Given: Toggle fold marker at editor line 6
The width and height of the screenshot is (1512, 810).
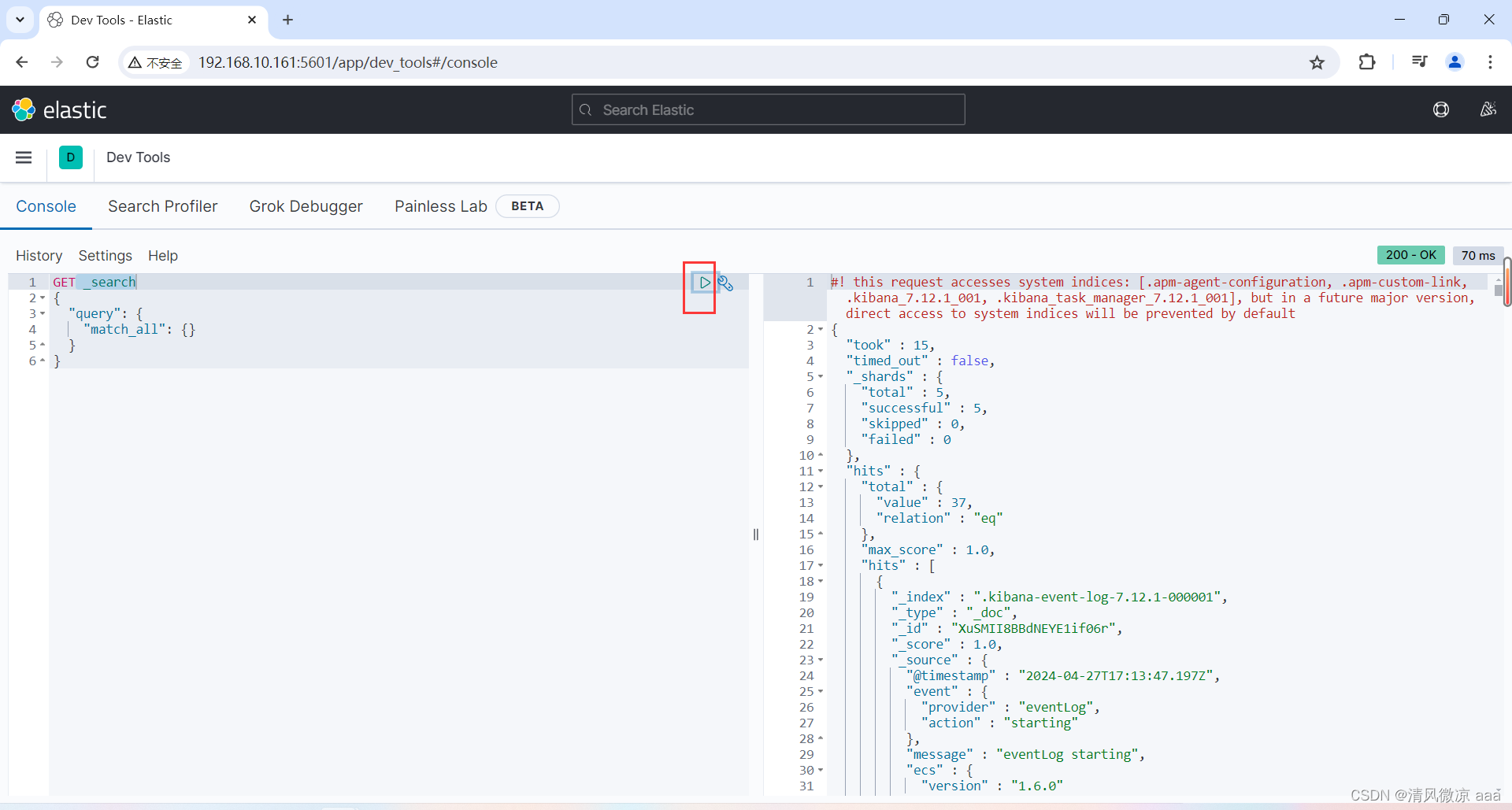Looking at the screenshot, I should coord(43,361).
